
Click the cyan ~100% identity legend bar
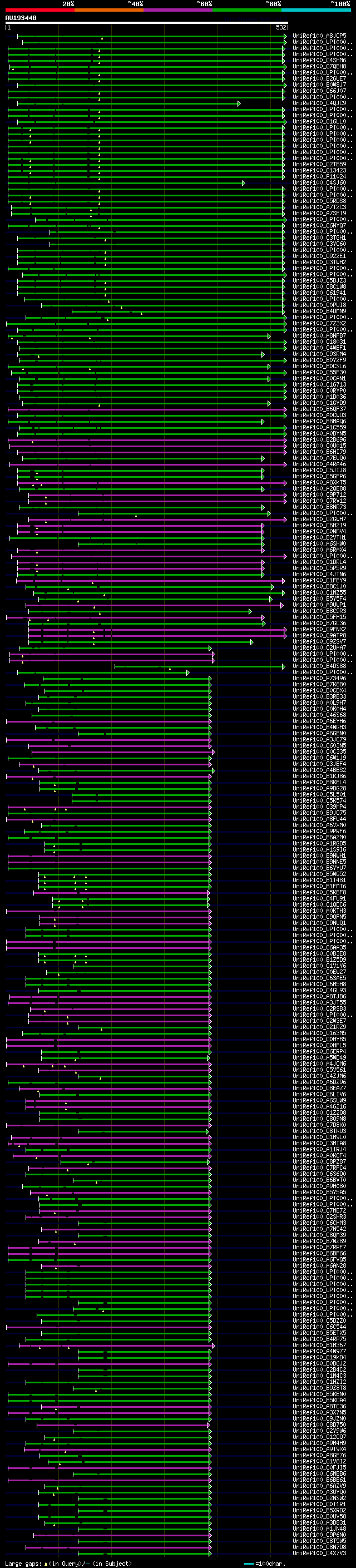click(x=317, y=10)
